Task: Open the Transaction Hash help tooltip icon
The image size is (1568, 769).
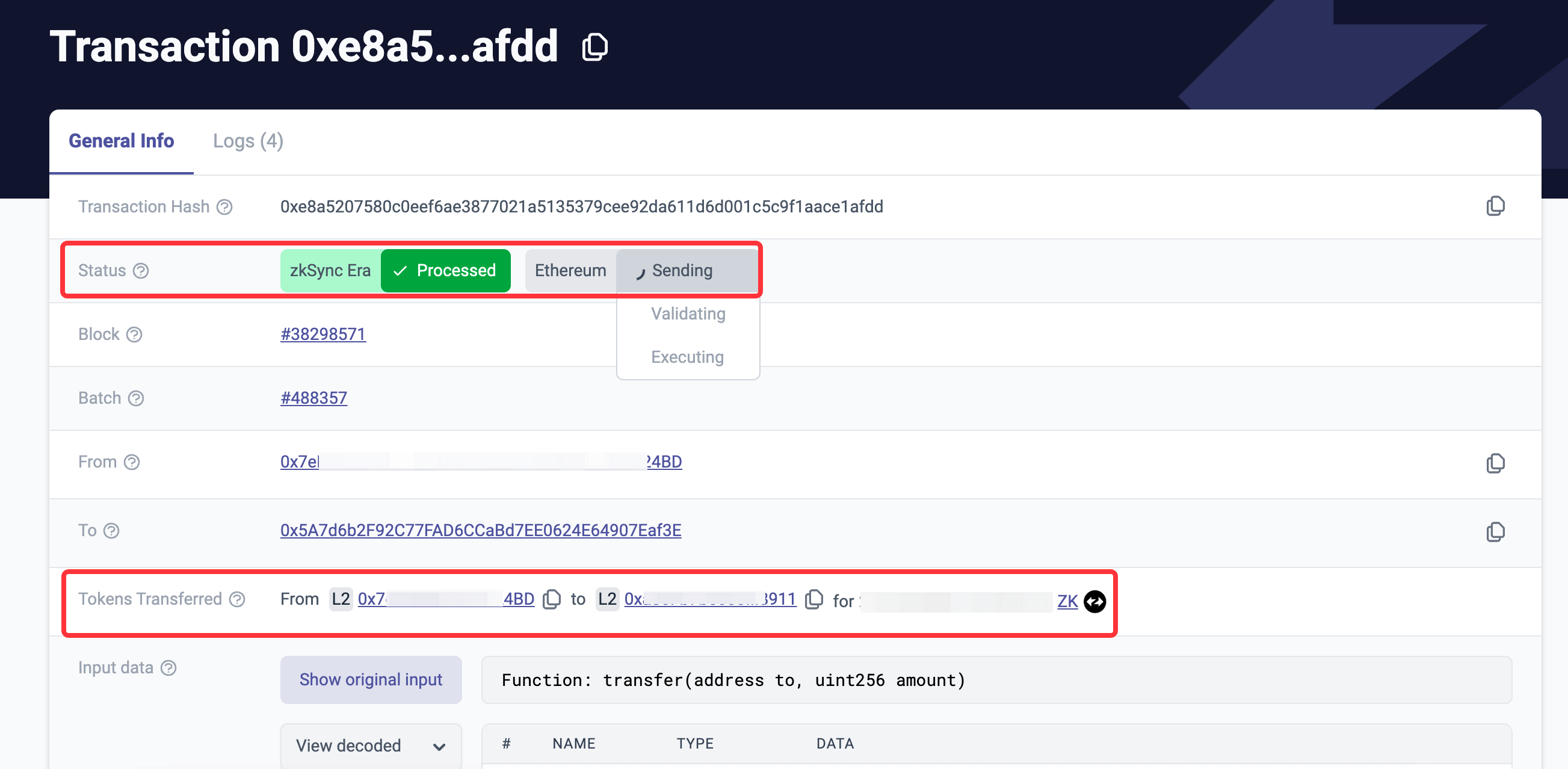Action: pos(224,207)
